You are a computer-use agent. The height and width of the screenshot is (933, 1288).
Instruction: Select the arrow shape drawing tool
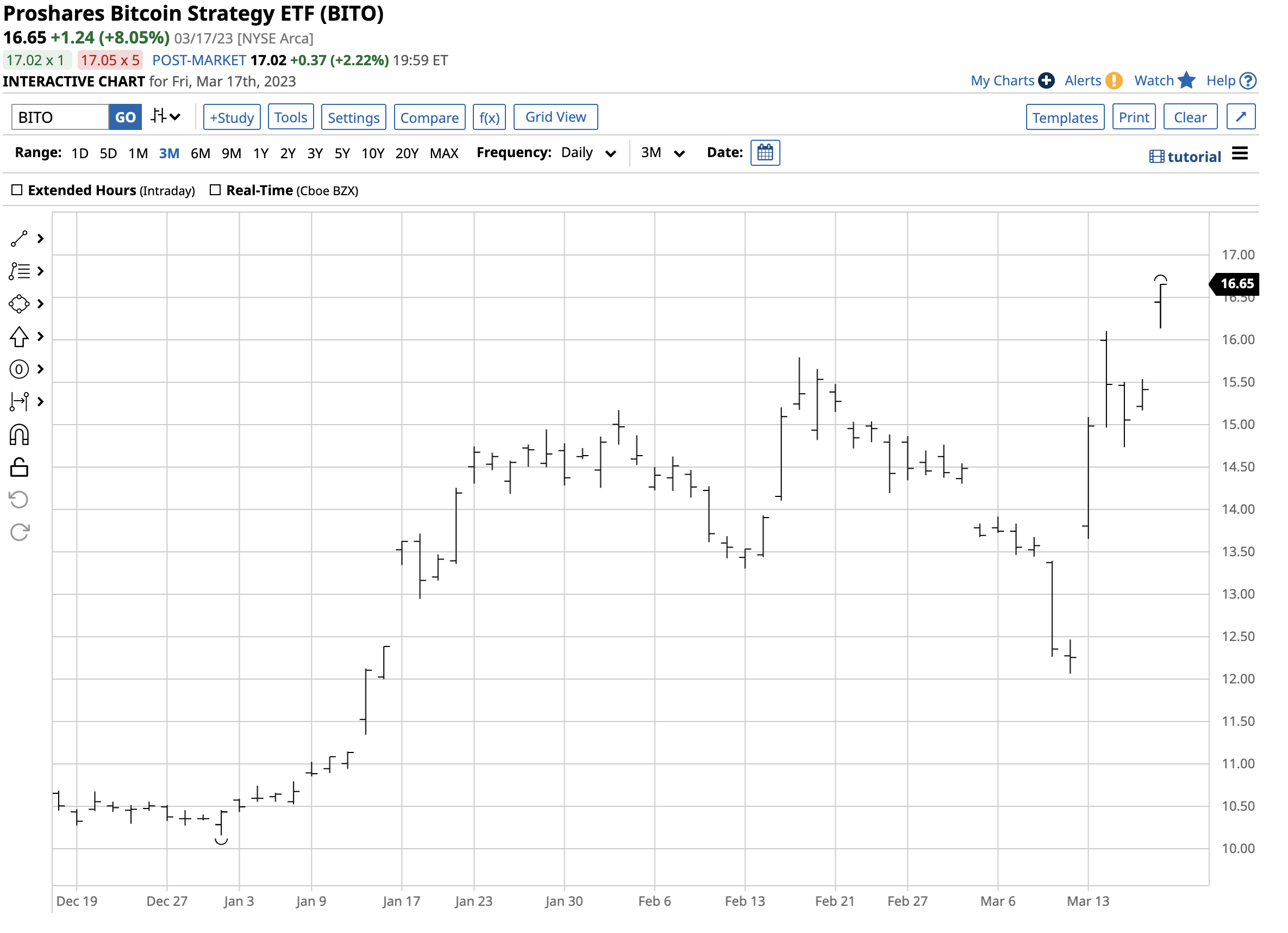point(18,338)
